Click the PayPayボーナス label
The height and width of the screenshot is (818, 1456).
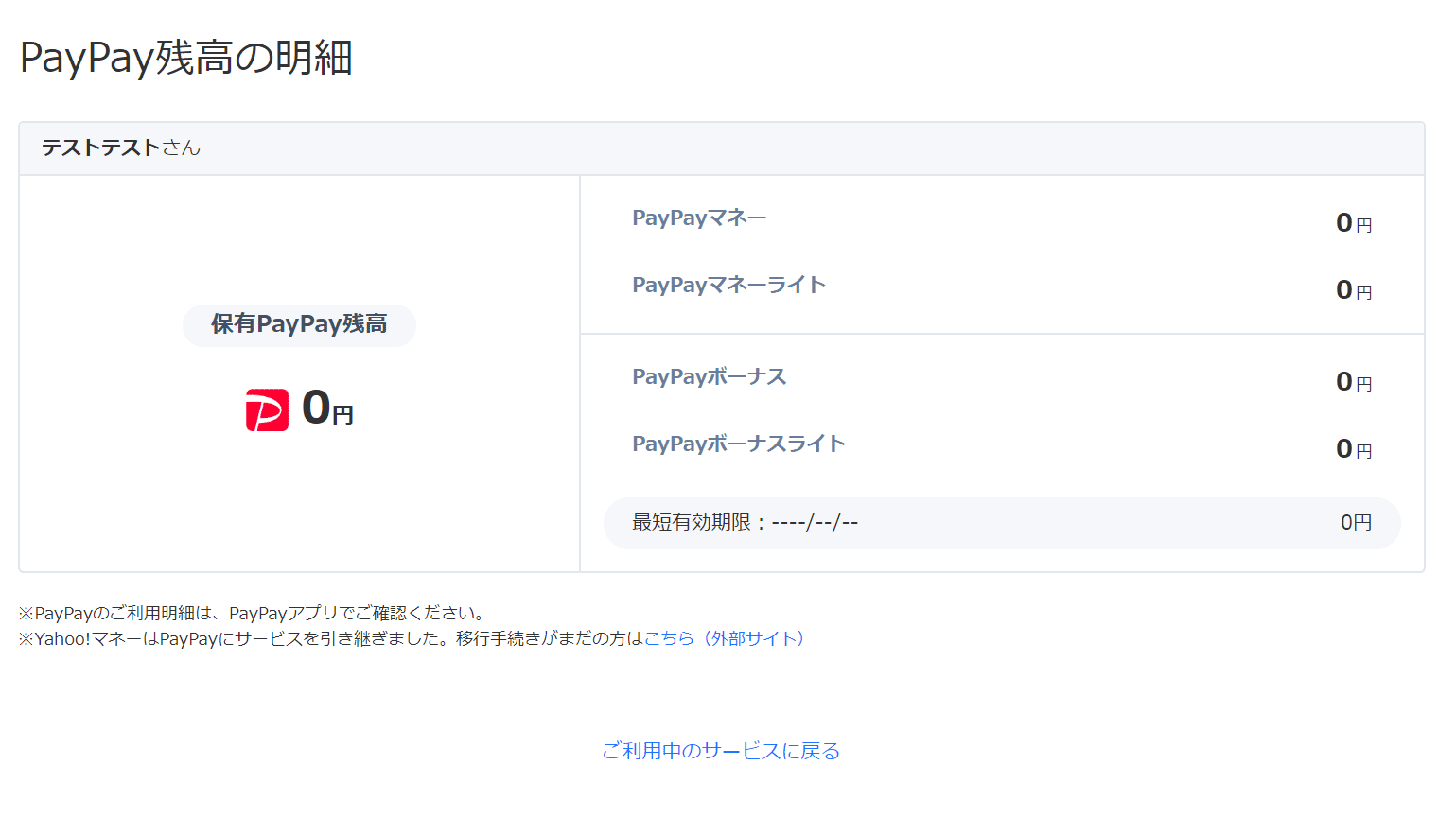[710, 376]
